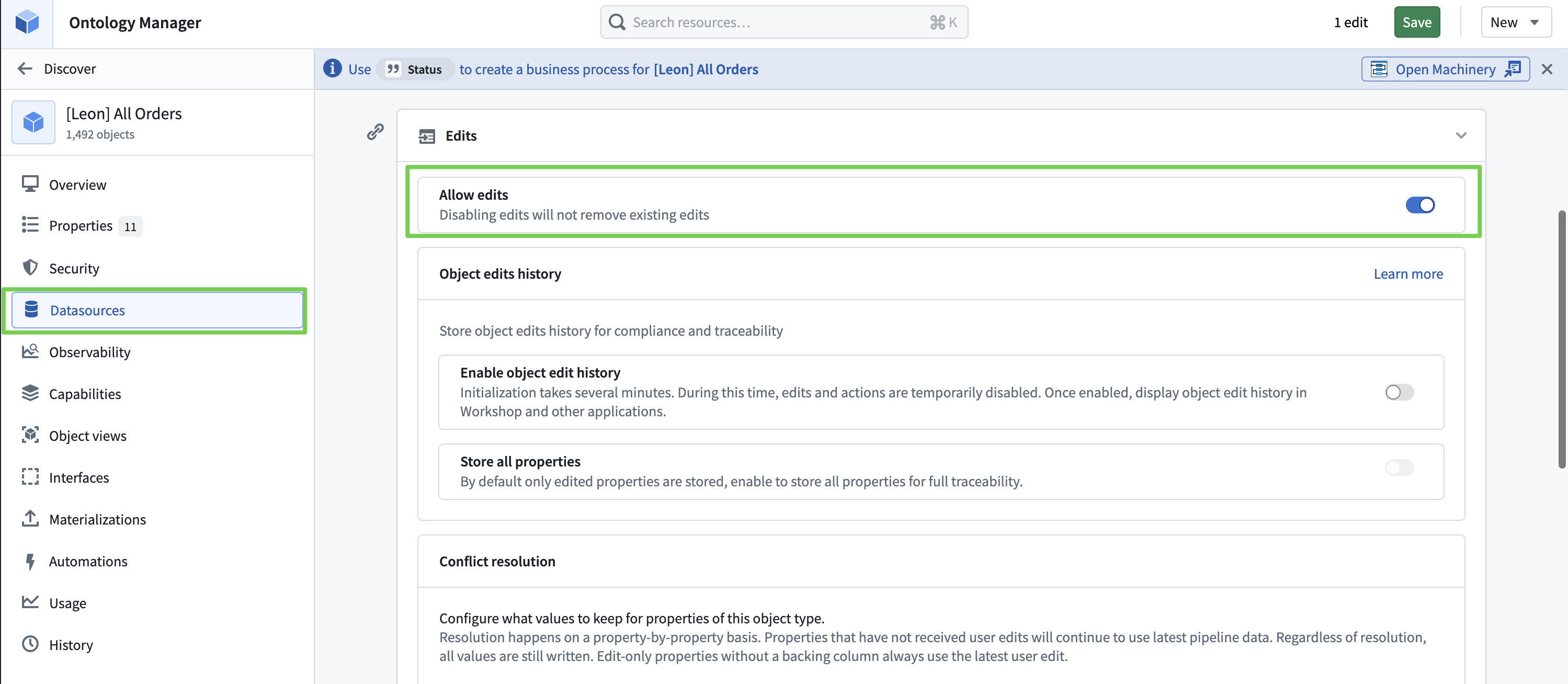Click the Materializations upload icon
Viewport: 1568px width, 684px height.
click(x=30, y=519)
